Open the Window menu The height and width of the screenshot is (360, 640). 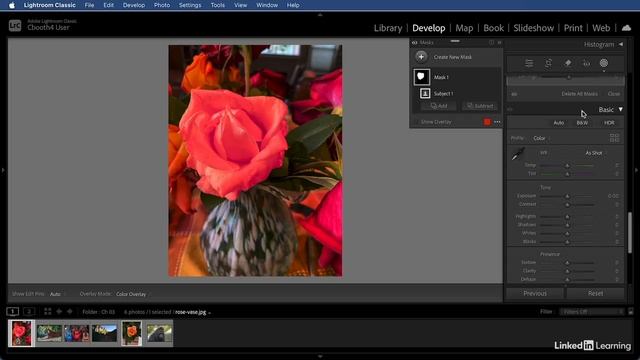click(267, 5)
